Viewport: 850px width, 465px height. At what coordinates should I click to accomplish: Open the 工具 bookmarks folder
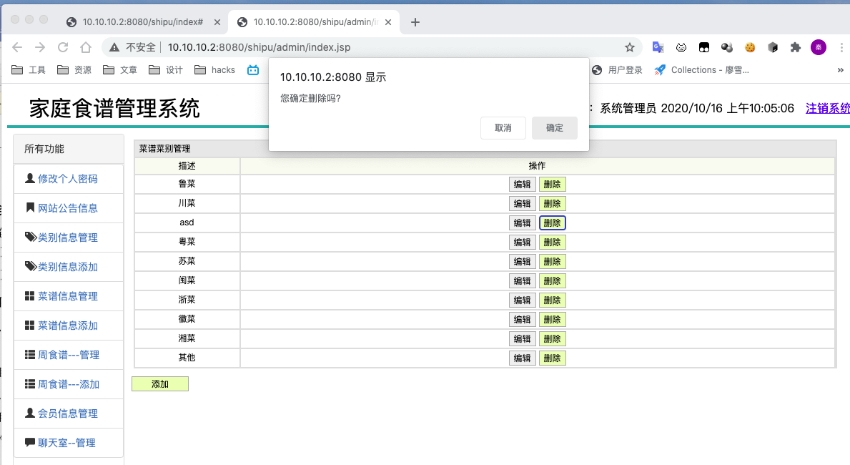[28, 70]
